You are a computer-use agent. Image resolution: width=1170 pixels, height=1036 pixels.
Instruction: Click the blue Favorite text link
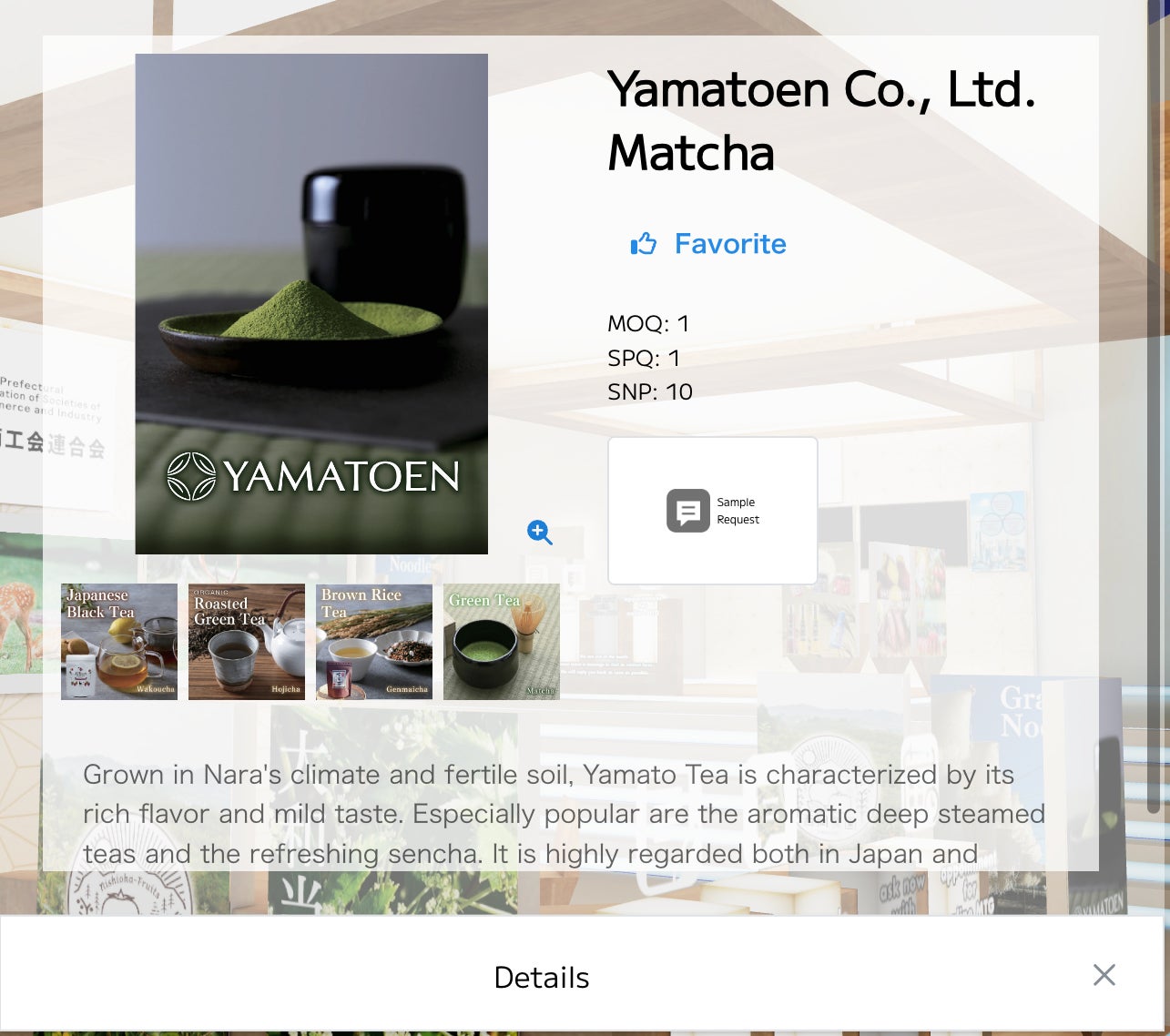(x=730, y=244)
